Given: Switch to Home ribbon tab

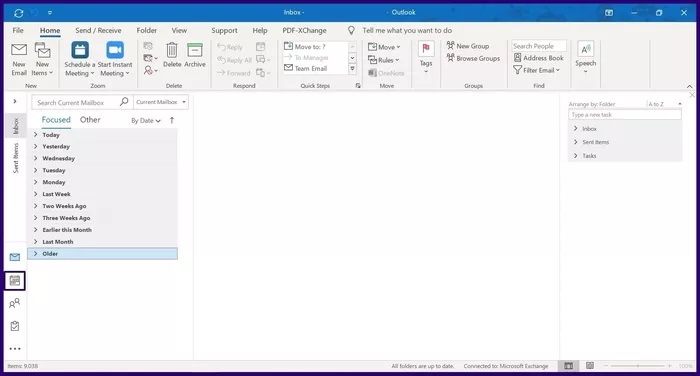Looking at the screenshot, I should pos(50,30).
